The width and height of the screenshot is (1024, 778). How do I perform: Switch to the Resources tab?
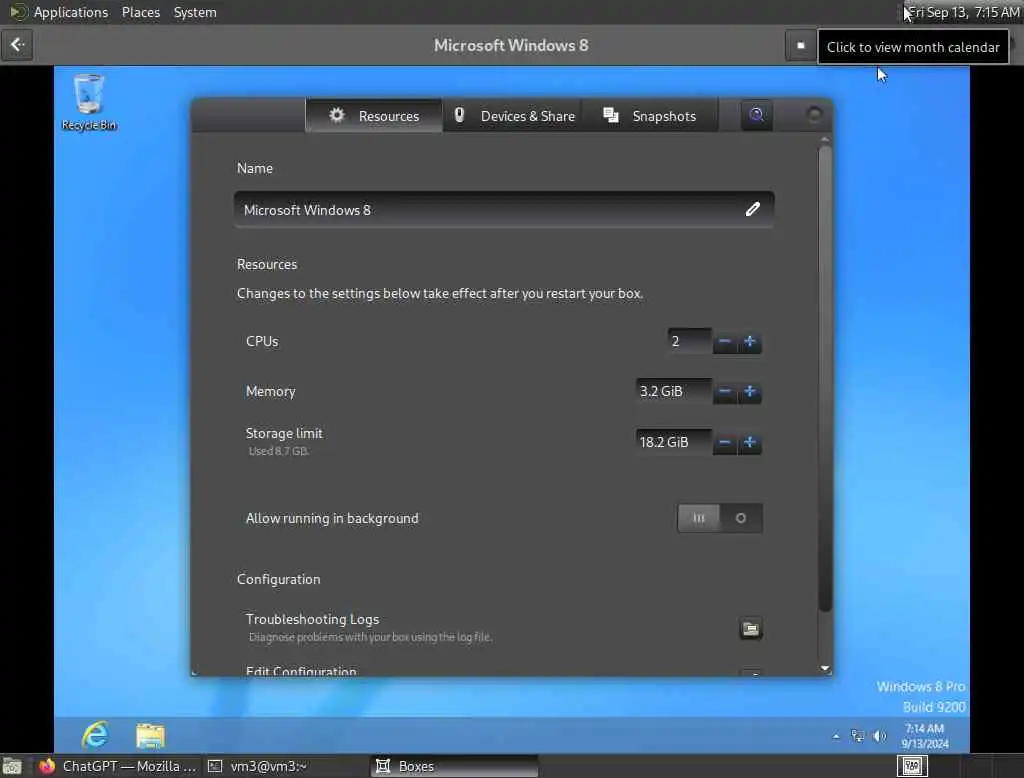(x=374, y=116)
